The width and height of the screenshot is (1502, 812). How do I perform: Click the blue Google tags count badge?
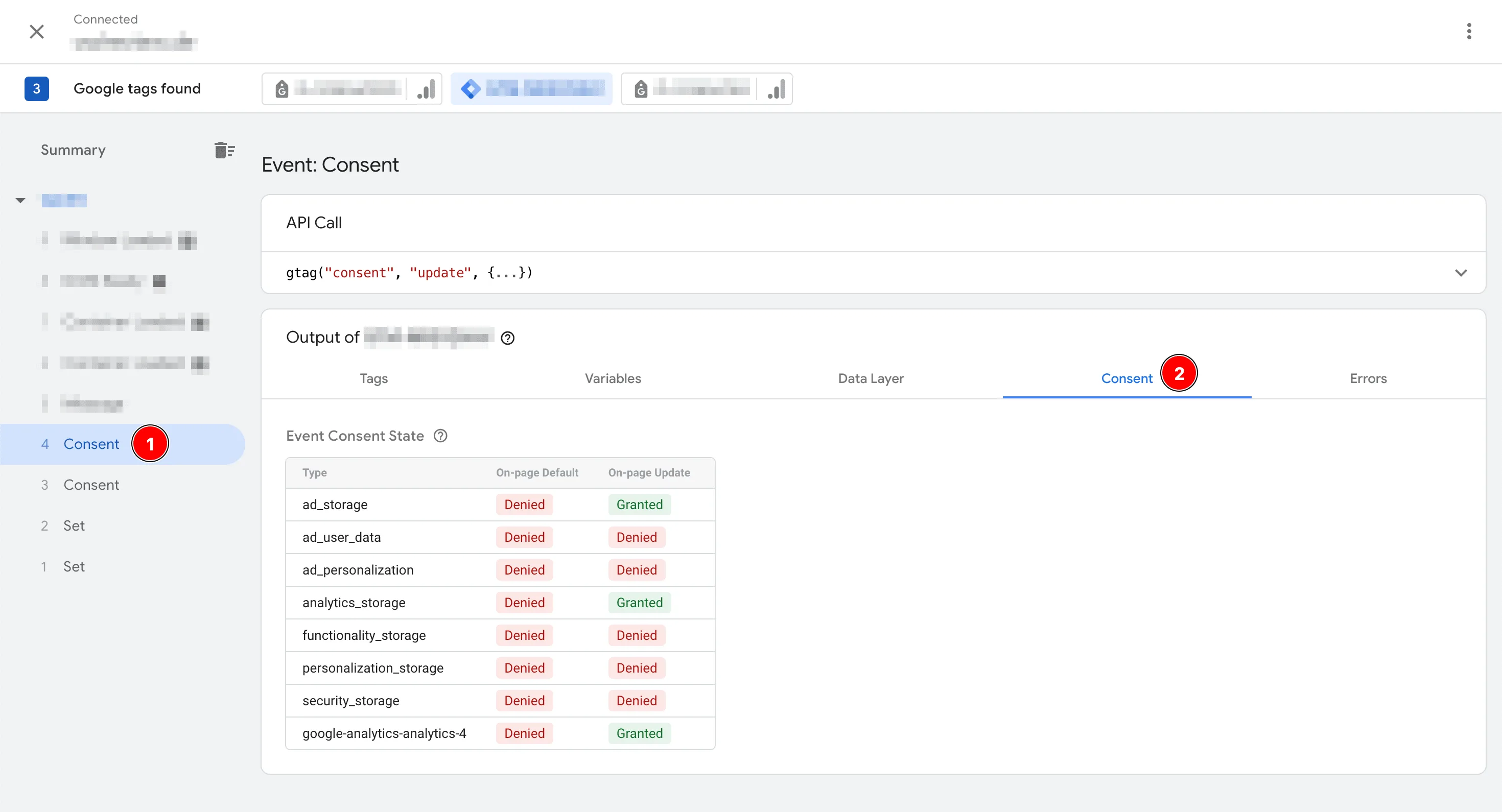pyautogui.click(x=36, y=89)
